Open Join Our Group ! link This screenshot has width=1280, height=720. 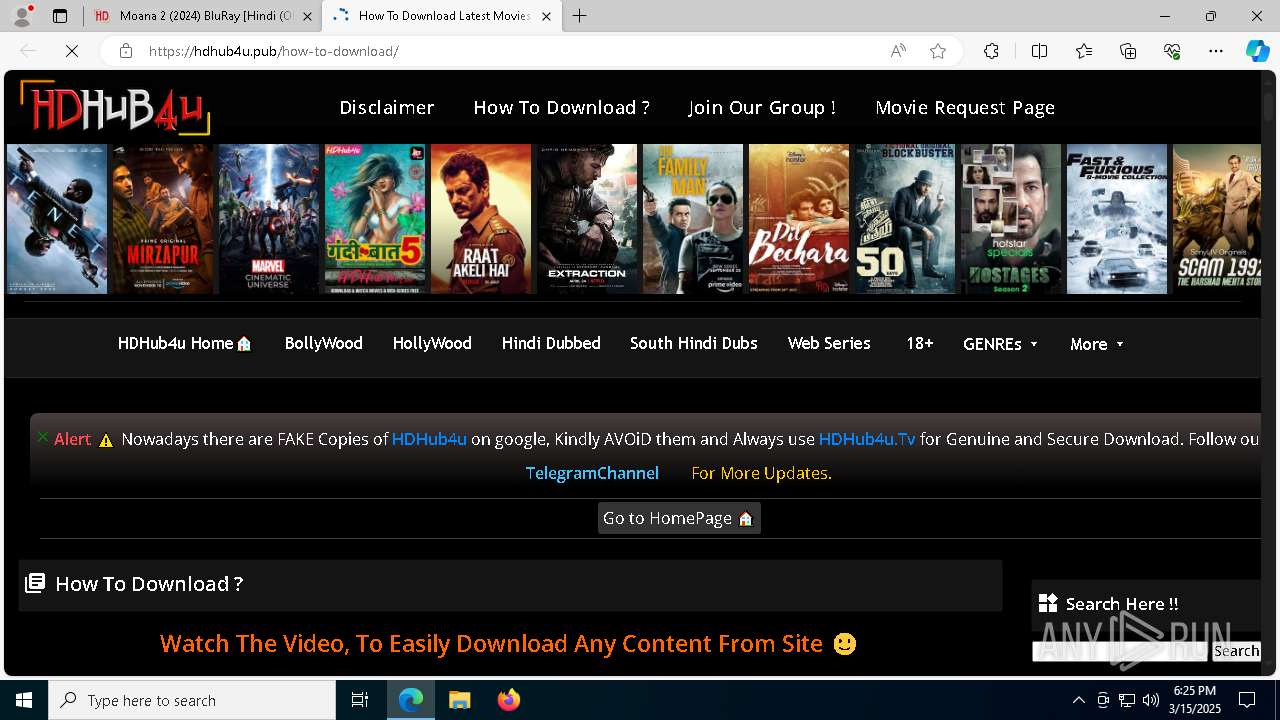(762, 107)
